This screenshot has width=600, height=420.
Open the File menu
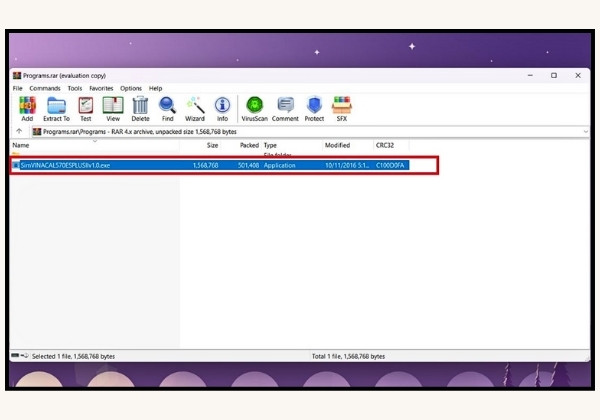18,88
